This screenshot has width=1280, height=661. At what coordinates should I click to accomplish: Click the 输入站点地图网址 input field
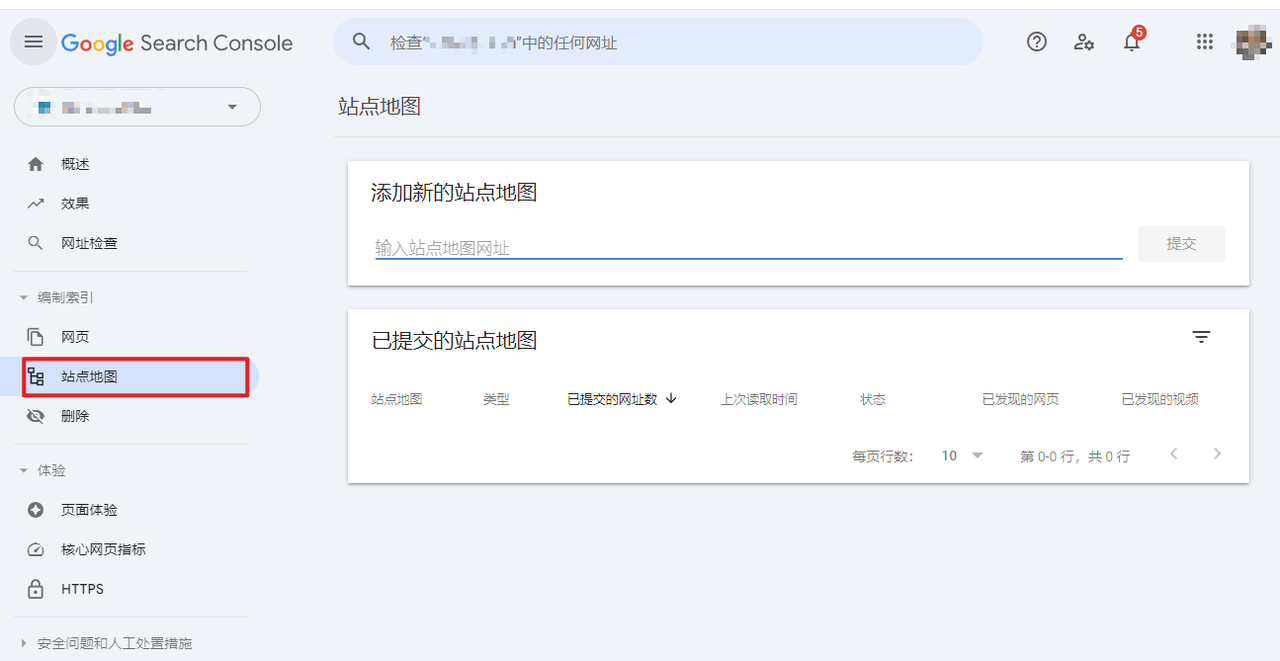pyautogui.click(x=748, y=247)
